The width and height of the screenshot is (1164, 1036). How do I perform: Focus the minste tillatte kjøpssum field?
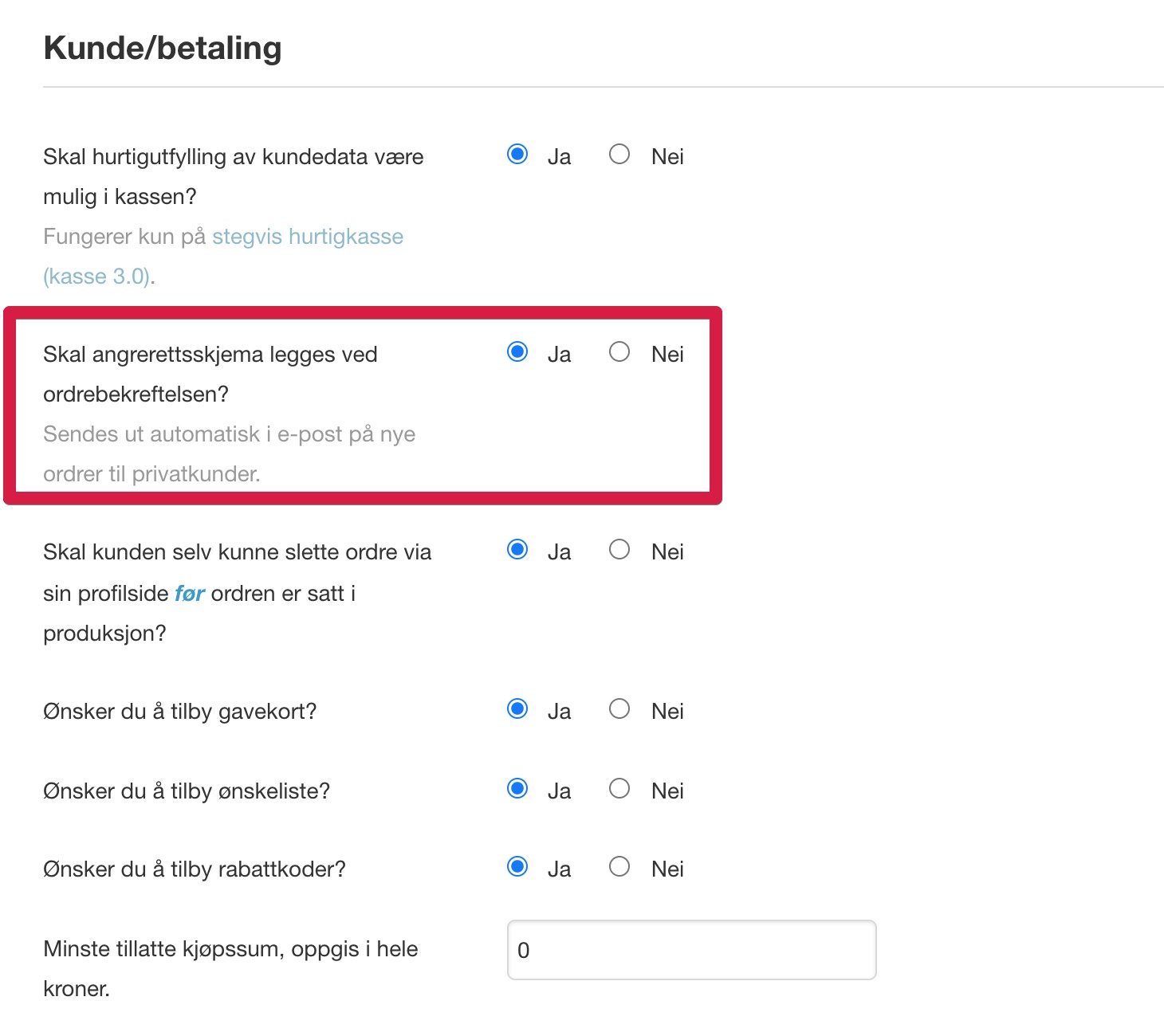click(691, 950)
